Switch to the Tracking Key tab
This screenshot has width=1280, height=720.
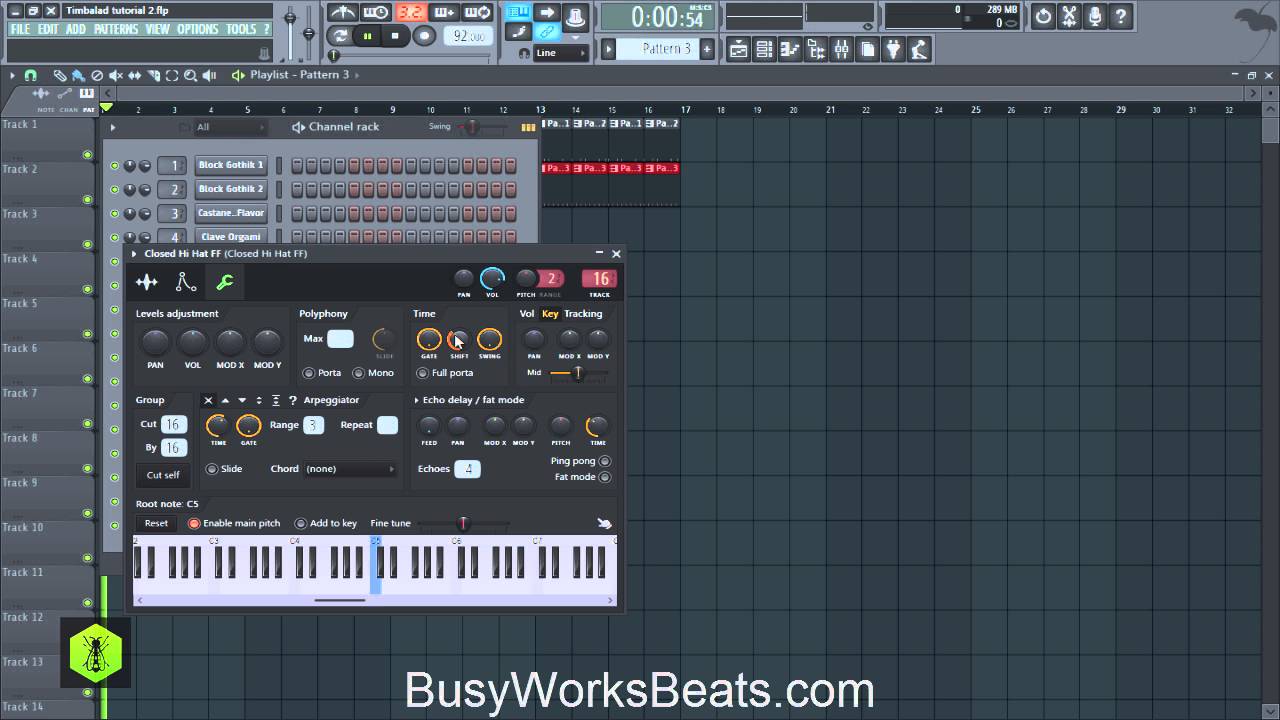tap(550, 314)
